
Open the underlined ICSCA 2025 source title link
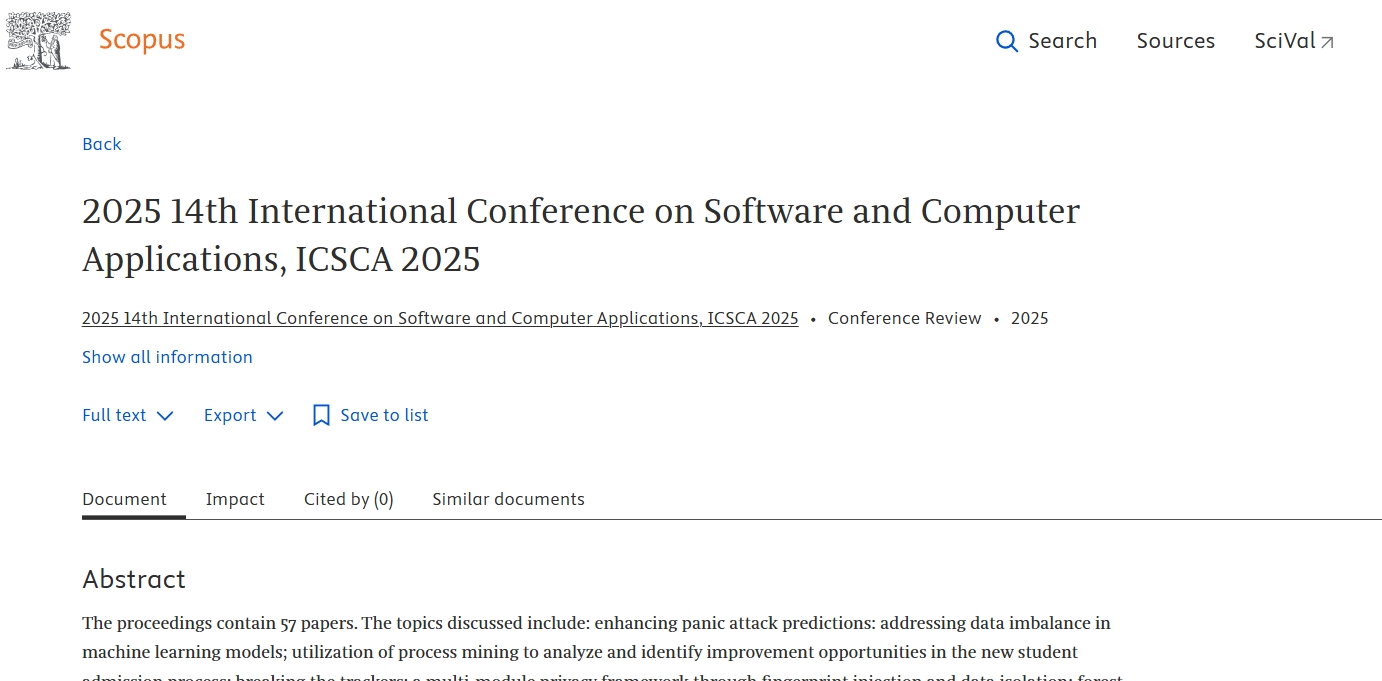(440, 318)
